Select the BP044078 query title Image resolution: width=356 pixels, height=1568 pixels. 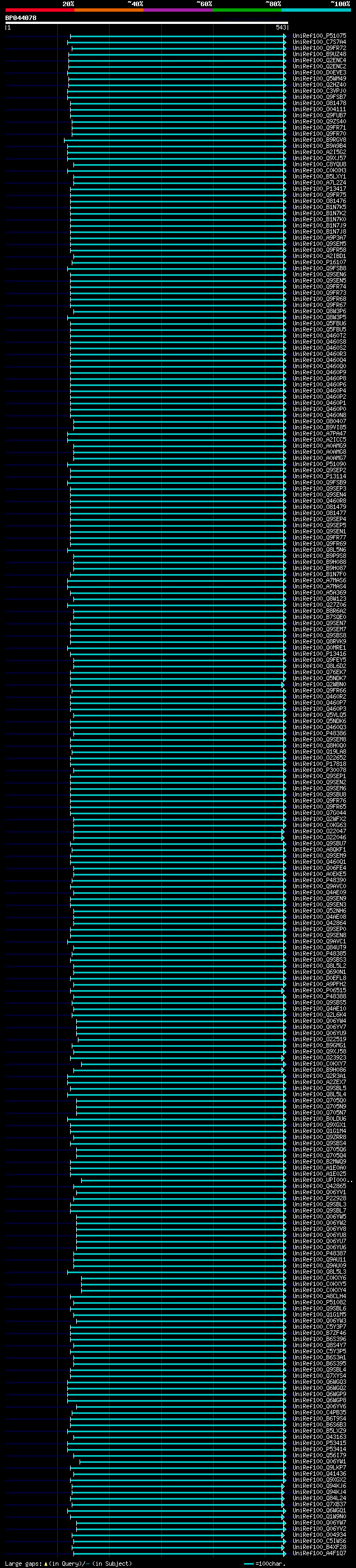click(x=21, y=18)
